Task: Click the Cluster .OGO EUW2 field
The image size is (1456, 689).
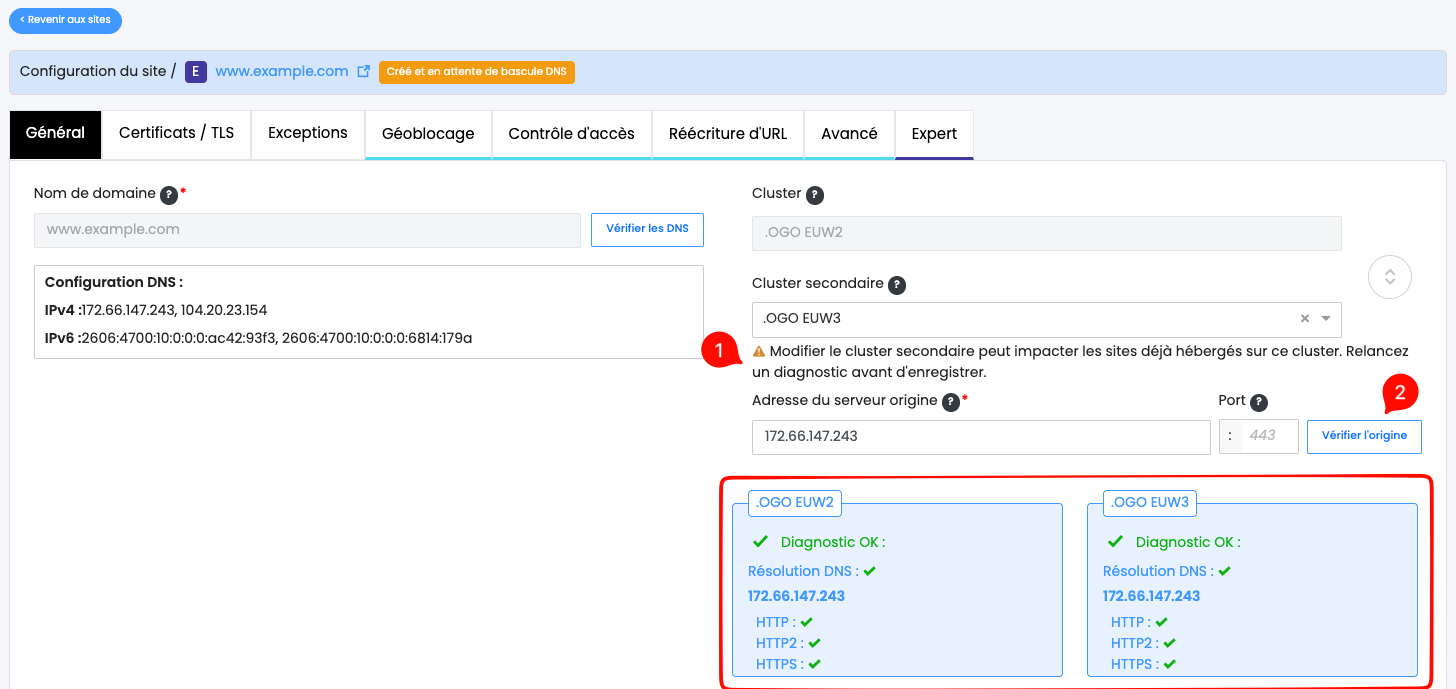Action: [x=1047, y=233]
